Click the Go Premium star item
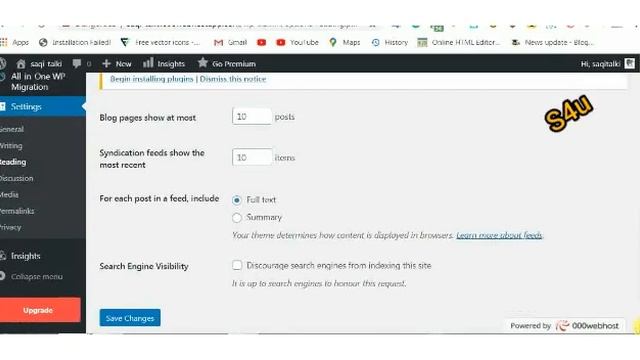This screenshot has height=360, width=640. [x=227, y=63]
